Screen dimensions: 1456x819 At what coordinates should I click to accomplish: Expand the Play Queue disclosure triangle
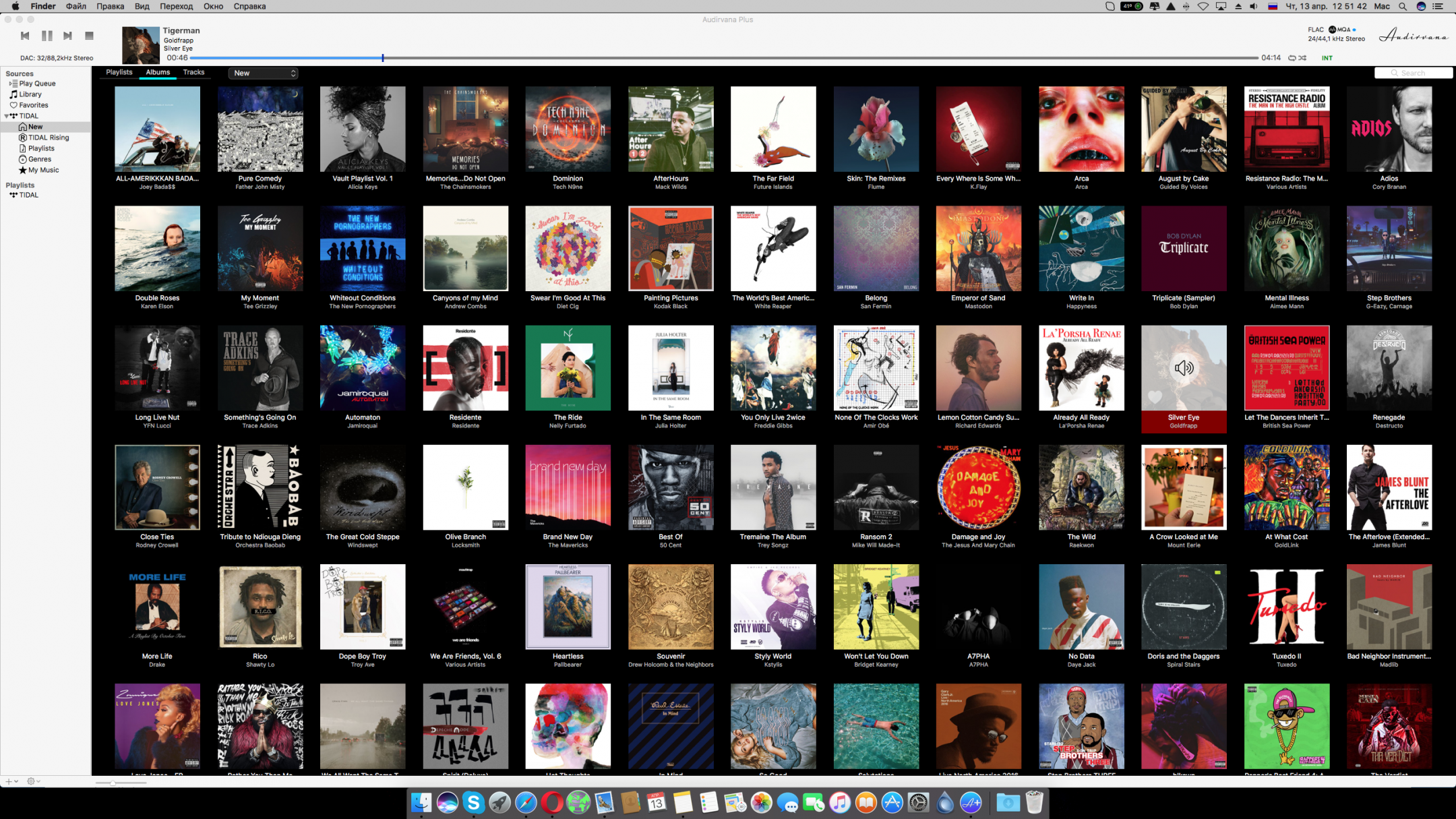pyautogui.click(x=9, y=84)
